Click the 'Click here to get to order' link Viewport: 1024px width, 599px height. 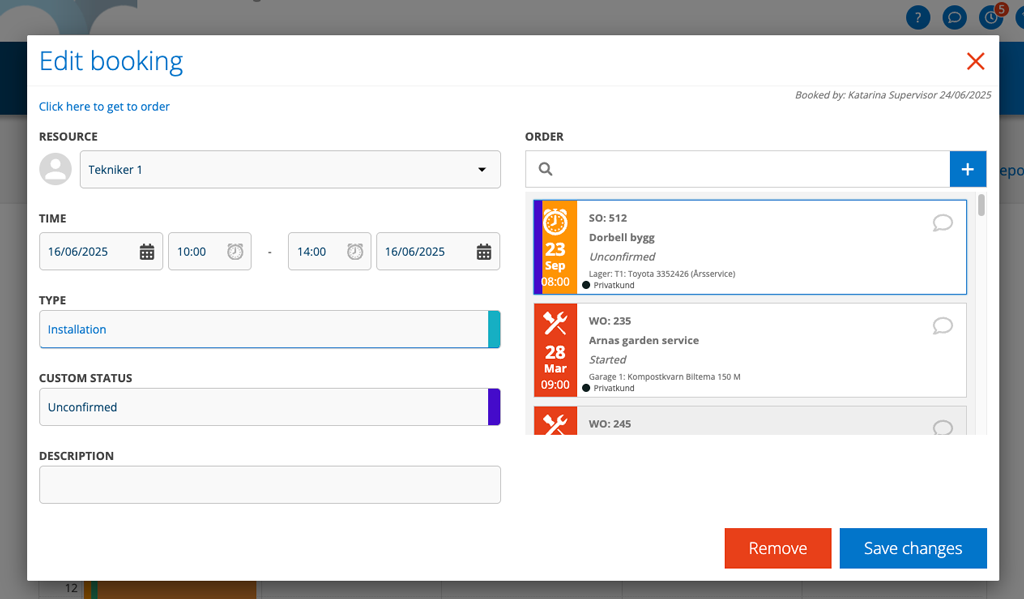tap(104, 107)
